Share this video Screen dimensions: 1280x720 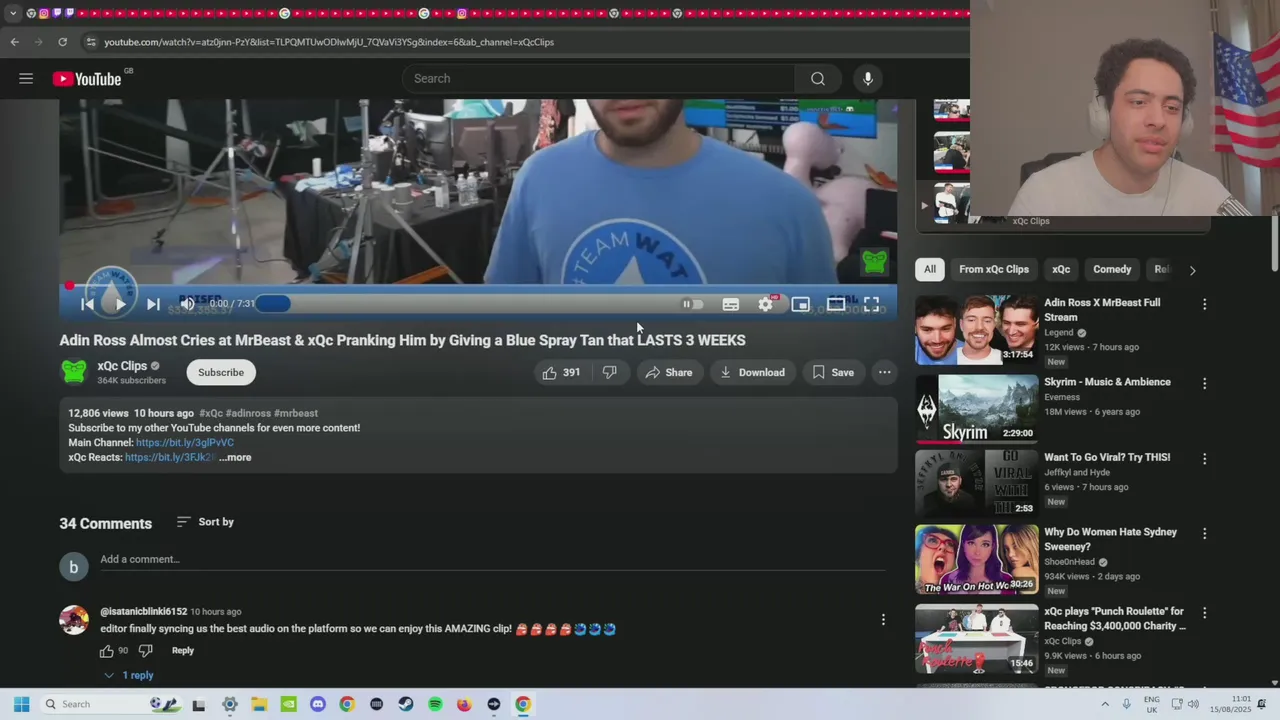[669, 372]
